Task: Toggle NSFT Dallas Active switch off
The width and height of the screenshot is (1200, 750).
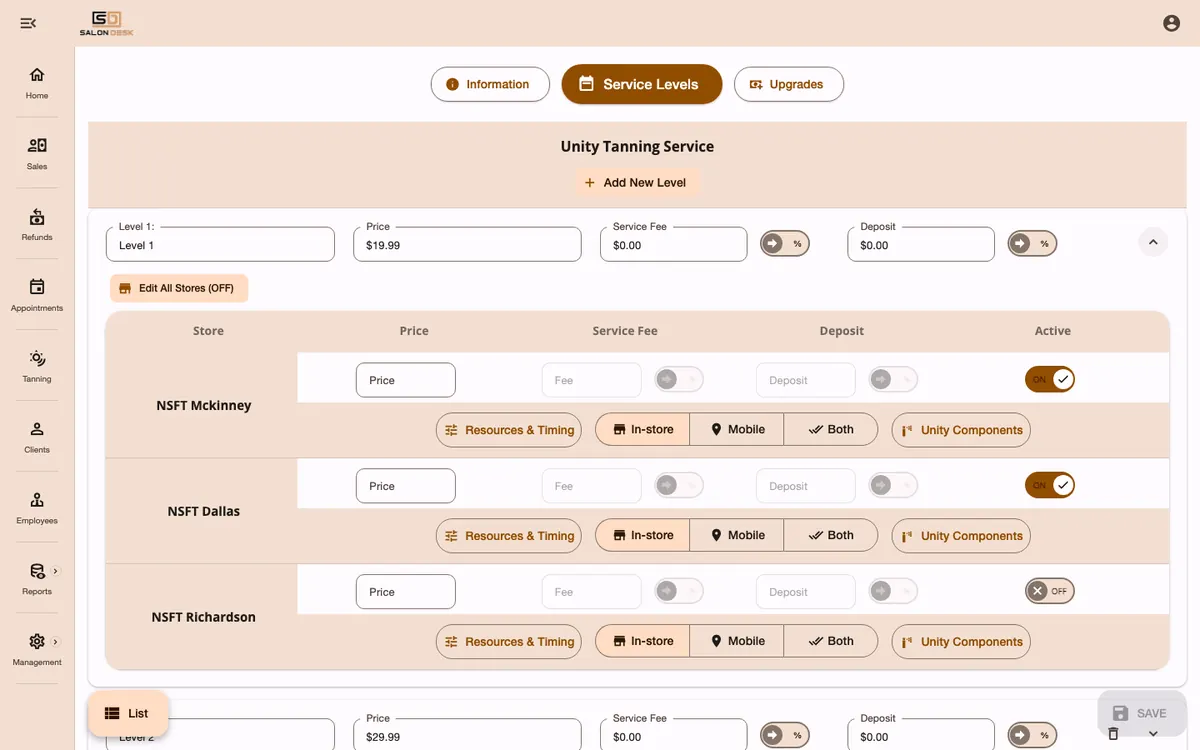Action: (1050, 486)
